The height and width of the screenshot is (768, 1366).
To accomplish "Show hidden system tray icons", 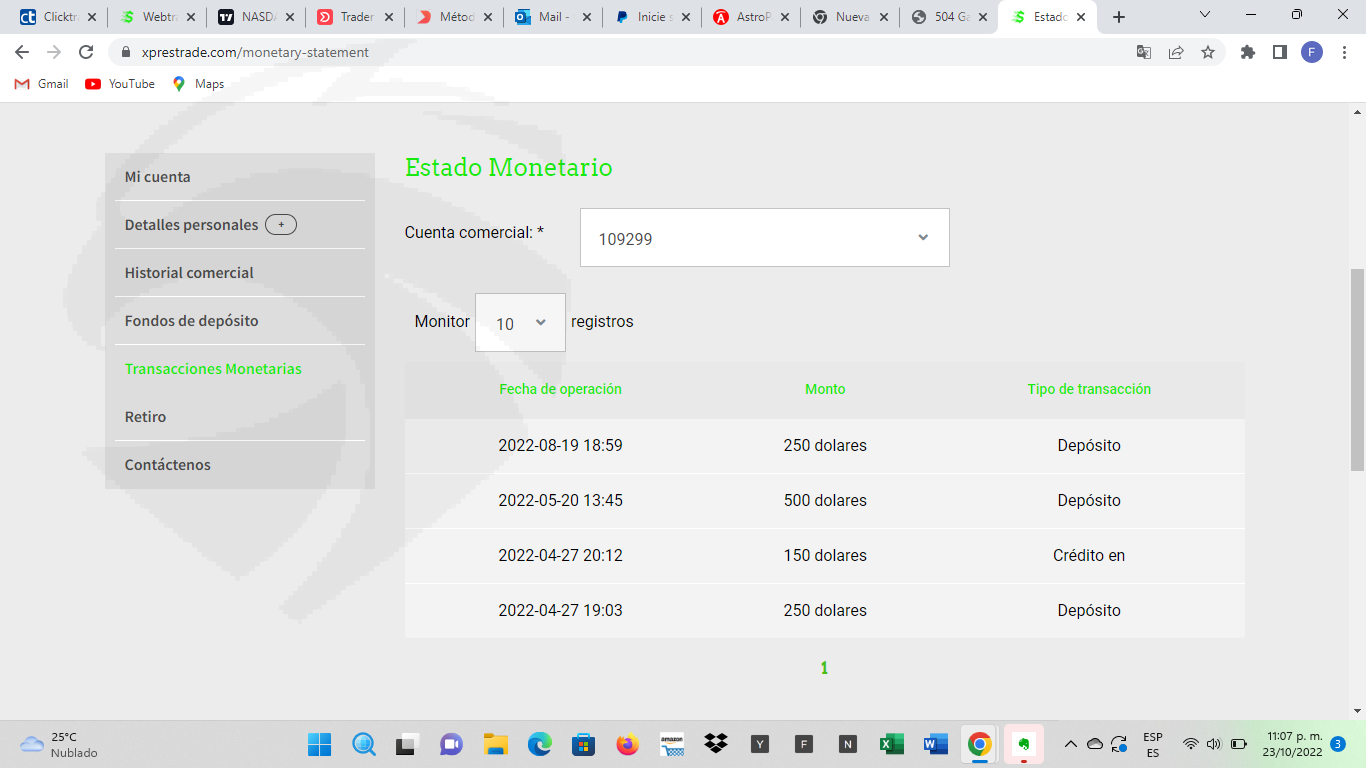I will coord(1070,744).
